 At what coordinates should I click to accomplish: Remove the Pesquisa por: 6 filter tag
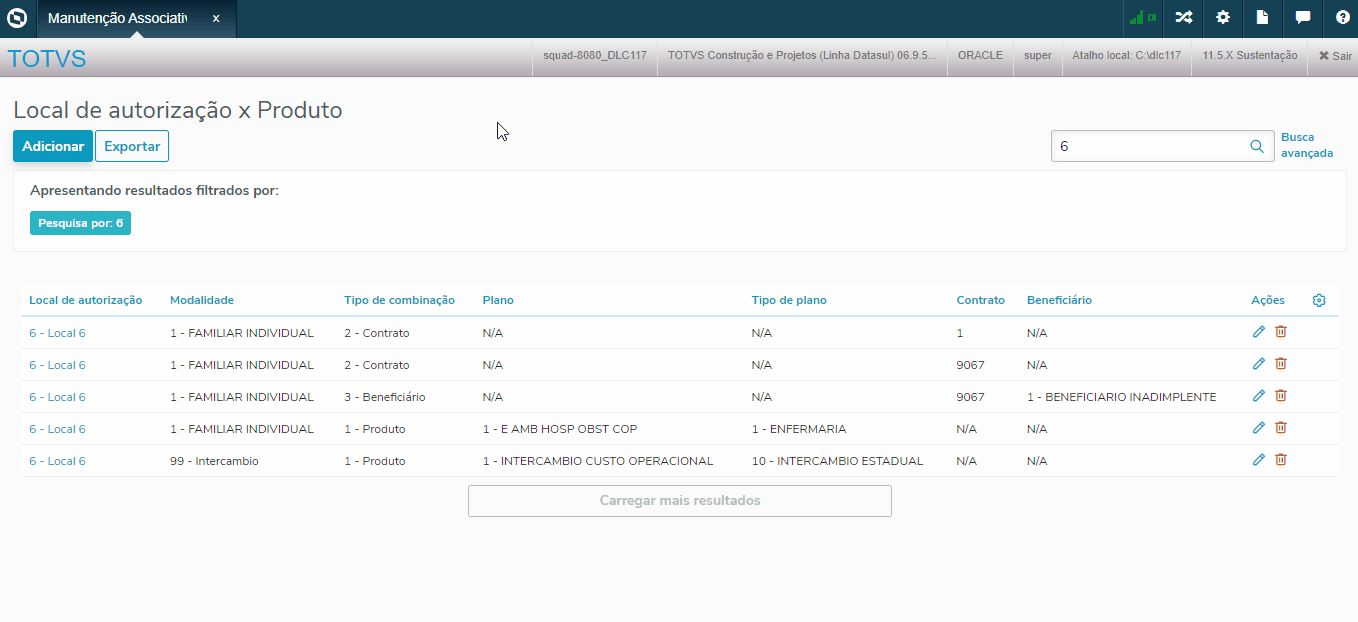click(x=80, y=223)
